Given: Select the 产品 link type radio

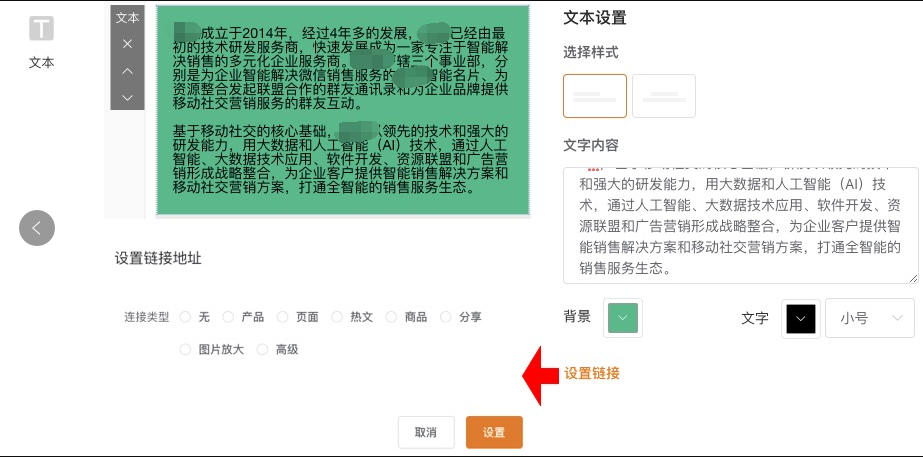Looking at the screenshot, I should point(228,317).
